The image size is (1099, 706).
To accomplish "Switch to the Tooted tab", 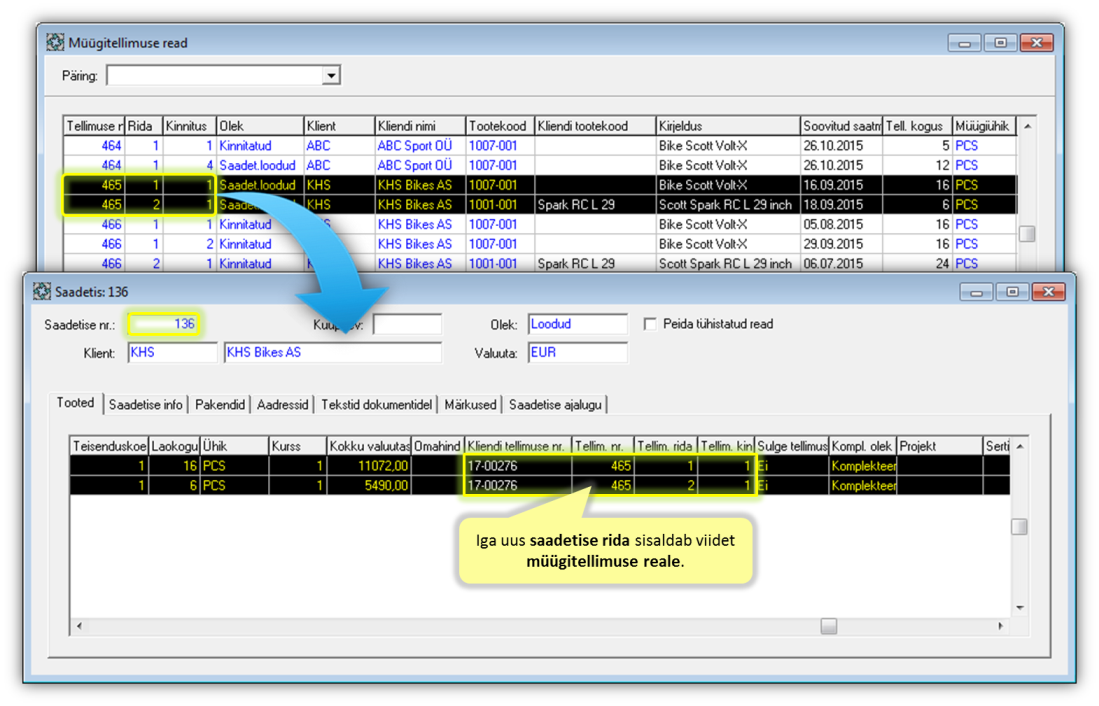I will pos(76,403).
